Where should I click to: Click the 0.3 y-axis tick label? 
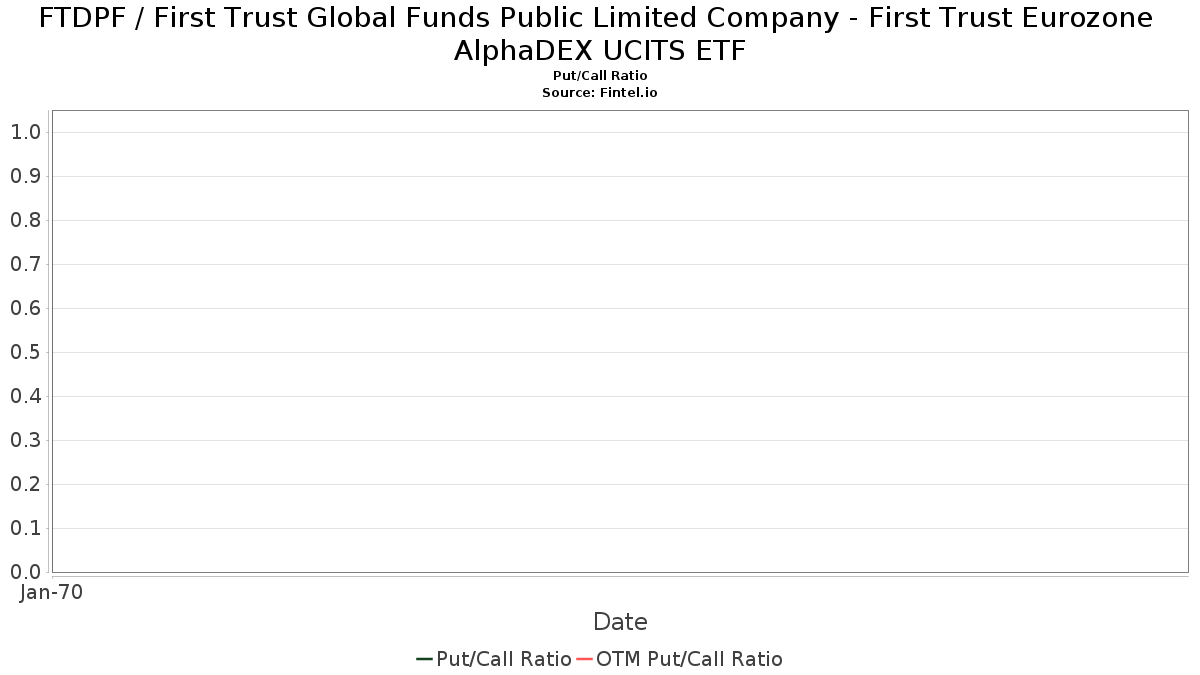(x=26, y=440)
